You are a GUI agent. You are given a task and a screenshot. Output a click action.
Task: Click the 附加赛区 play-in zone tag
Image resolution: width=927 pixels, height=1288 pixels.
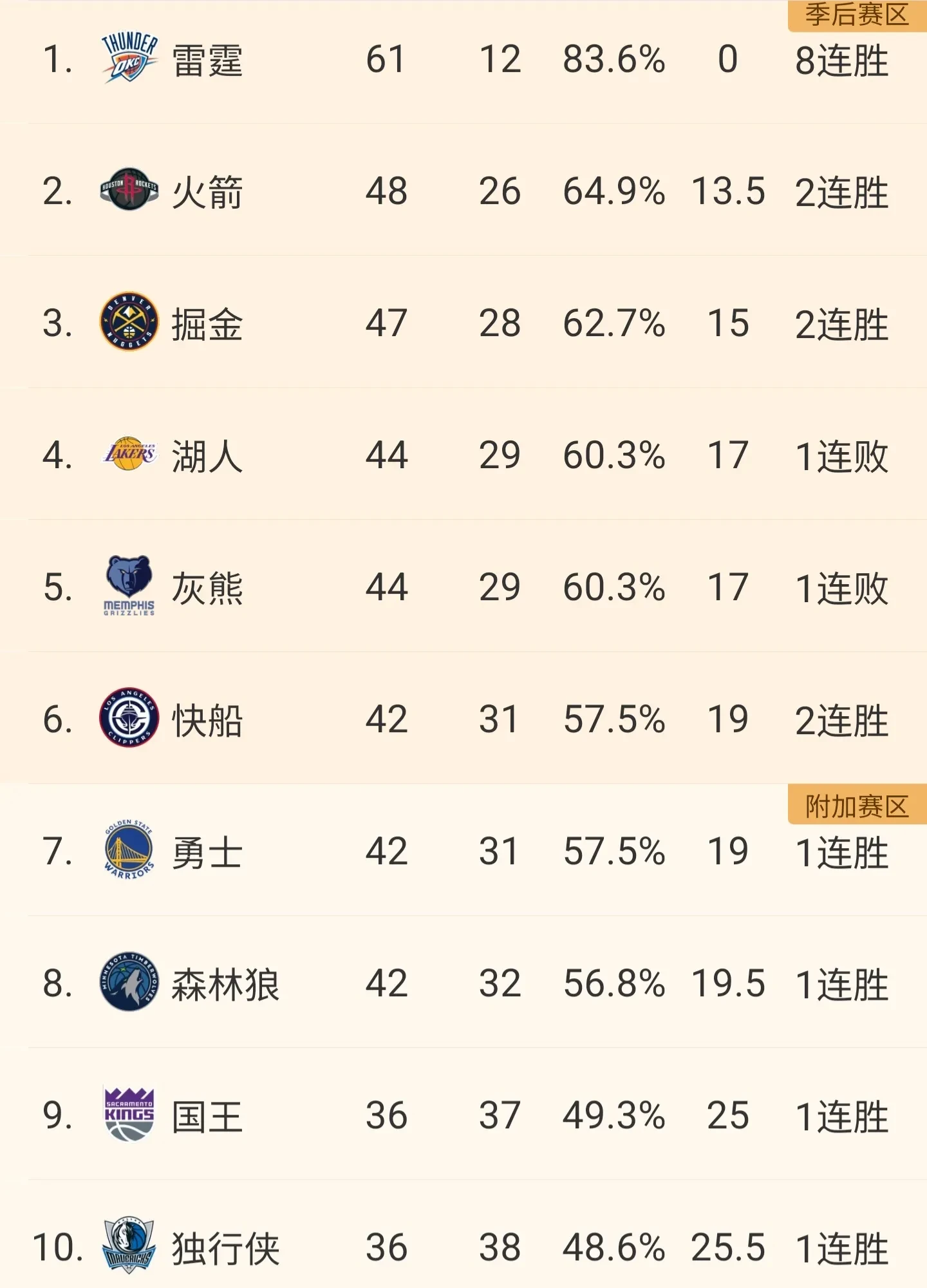[x=856, y=806]
